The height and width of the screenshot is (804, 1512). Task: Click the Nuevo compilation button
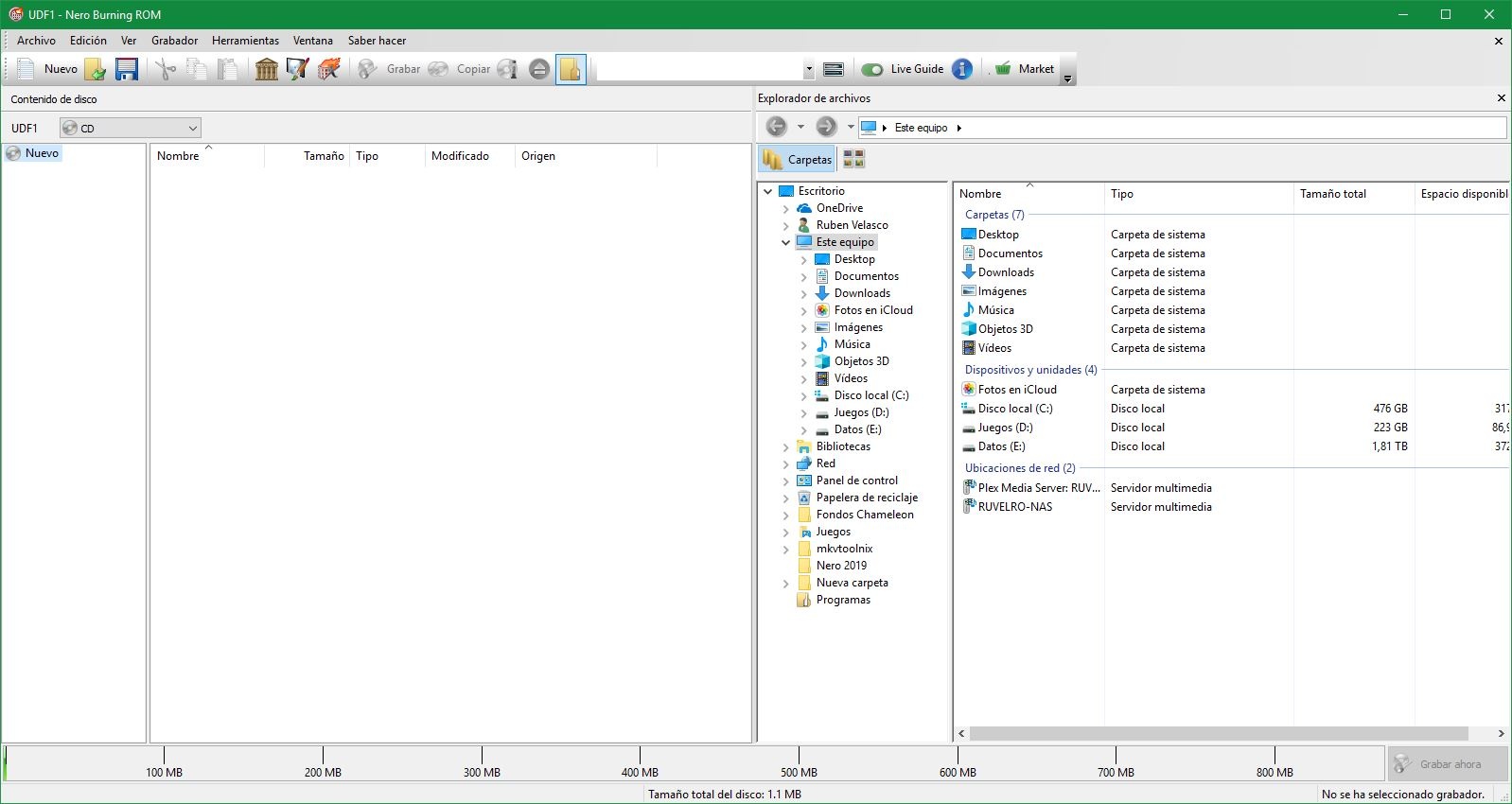click(x=47, y=69)
